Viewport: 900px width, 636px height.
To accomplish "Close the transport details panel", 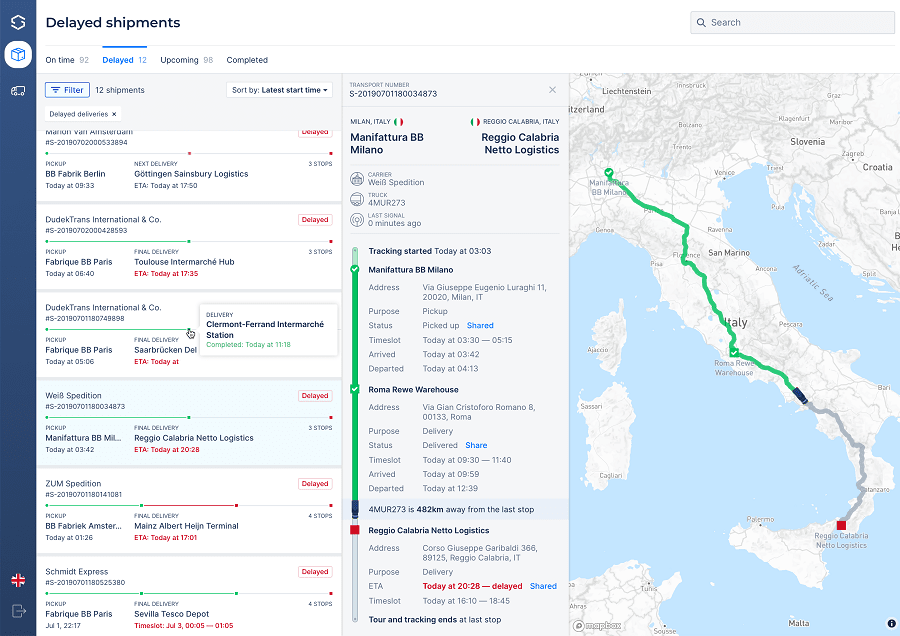I will pos(551,89).
